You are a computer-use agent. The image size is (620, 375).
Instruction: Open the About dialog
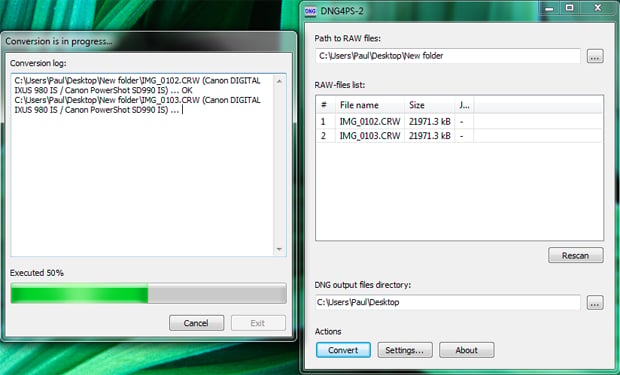467,350
